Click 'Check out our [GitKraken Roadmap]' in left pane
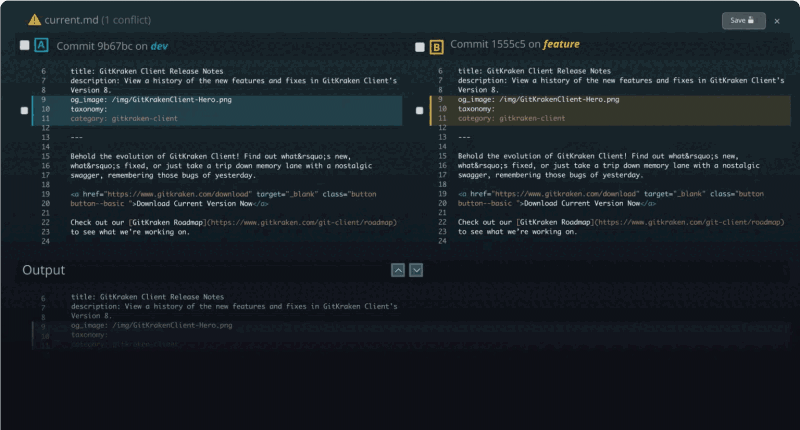This screenshot has width=800, height=430. click(138, 222)
